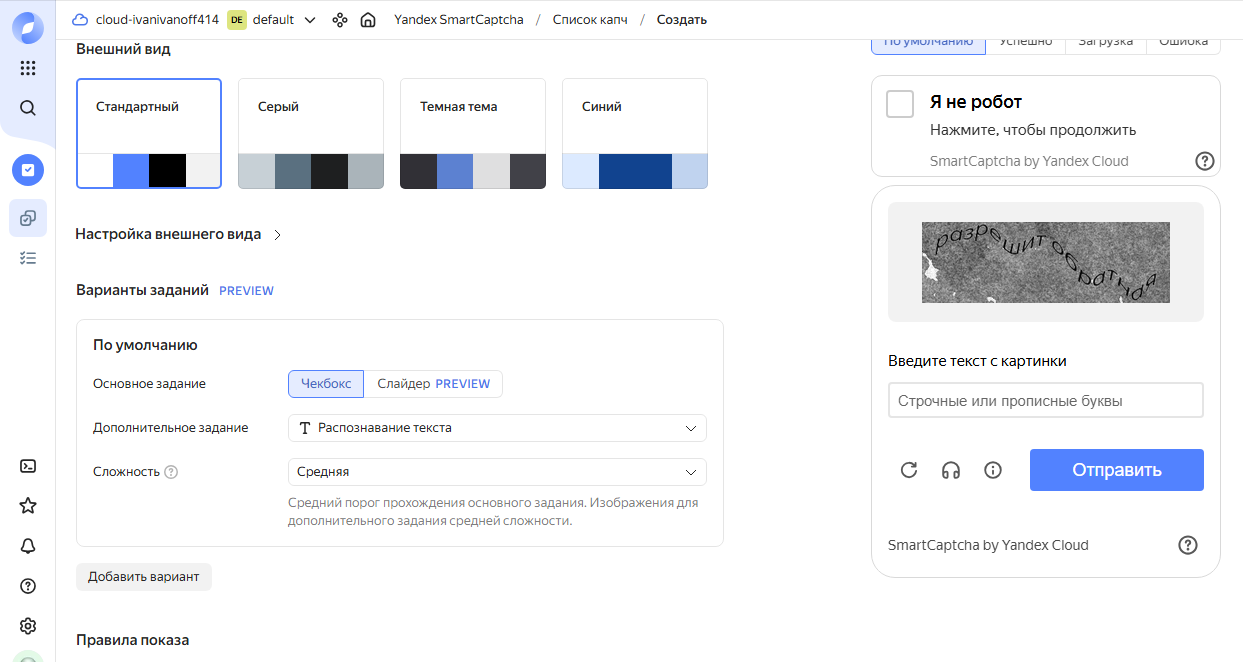Screen dimensions: 1243x662
Task: Select the Слайдер main task option
Action: click(433, 384)
